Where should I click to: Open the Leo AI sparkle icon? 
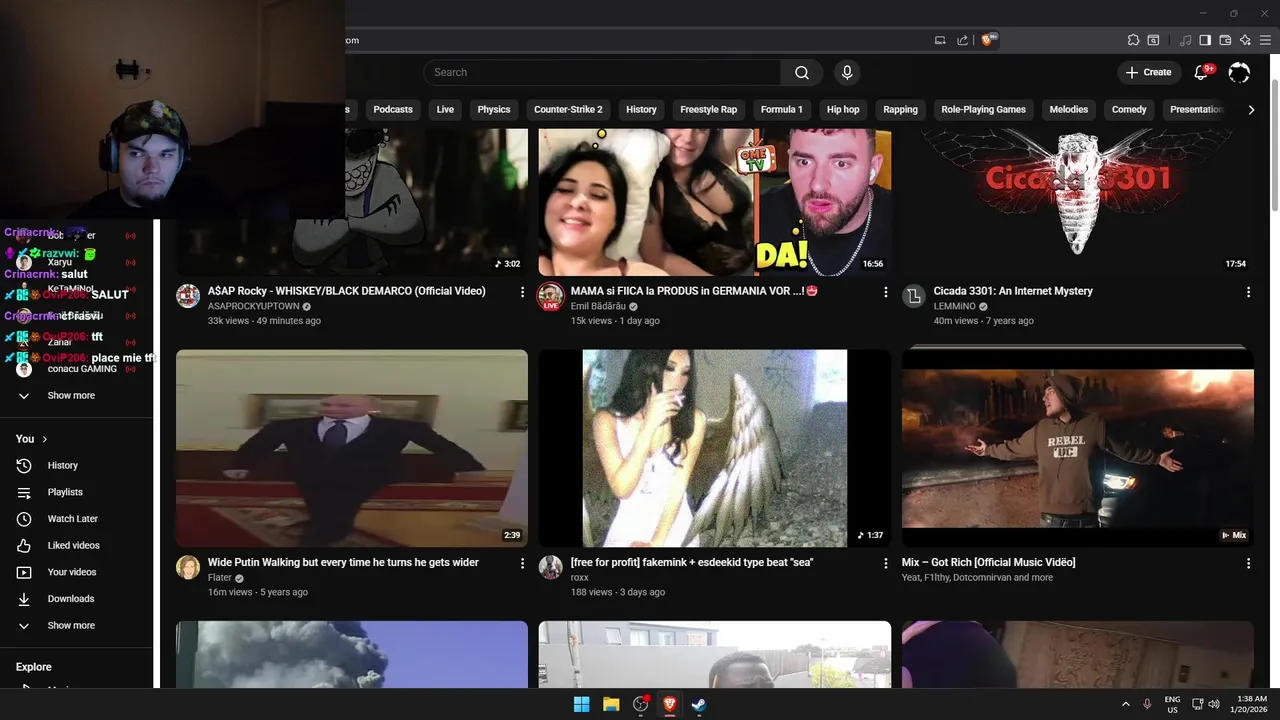click(x=1245, y=40)
